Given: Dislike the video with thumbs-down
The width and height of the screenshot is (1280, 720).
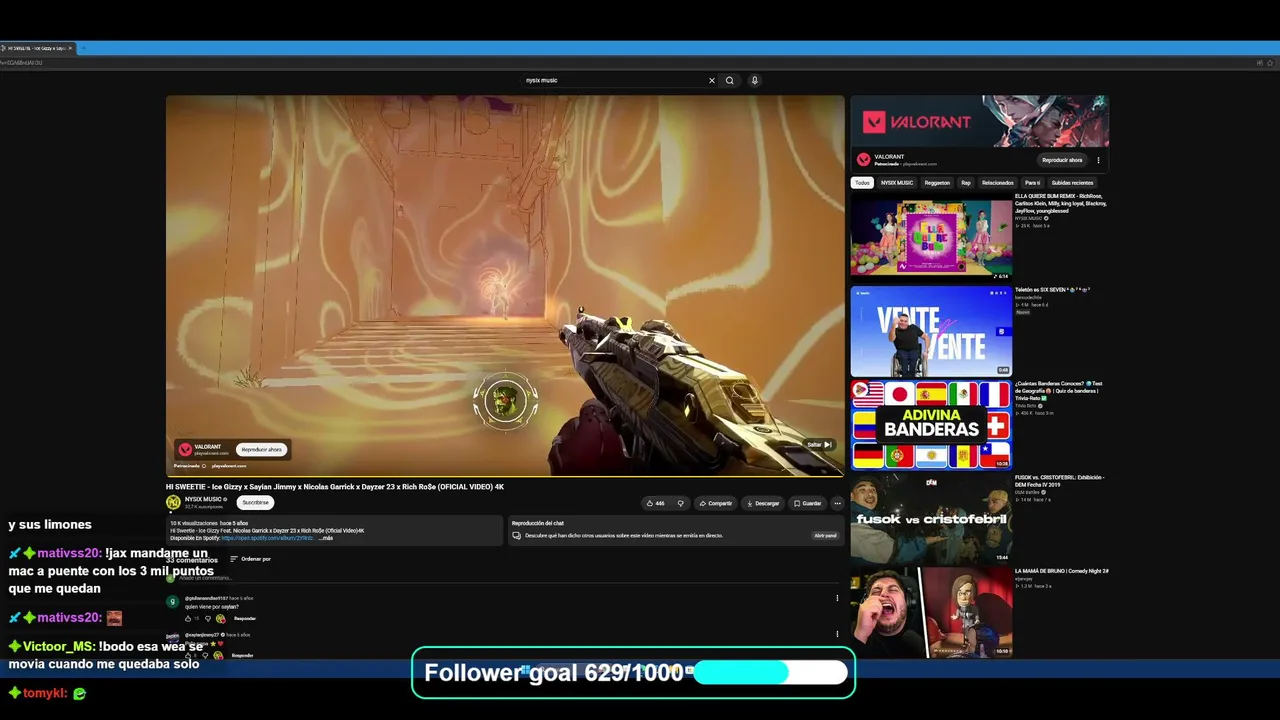Looking at the screenshot, I should tap(681, 503).
